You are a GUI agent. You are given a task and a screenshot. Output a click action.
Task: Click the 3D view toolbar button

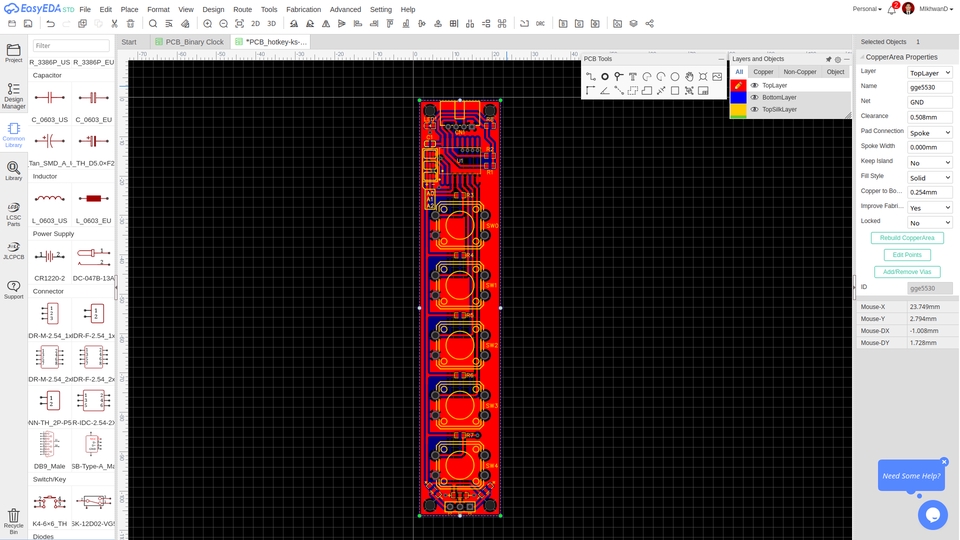pyautogui.click(x=271, y=23)
